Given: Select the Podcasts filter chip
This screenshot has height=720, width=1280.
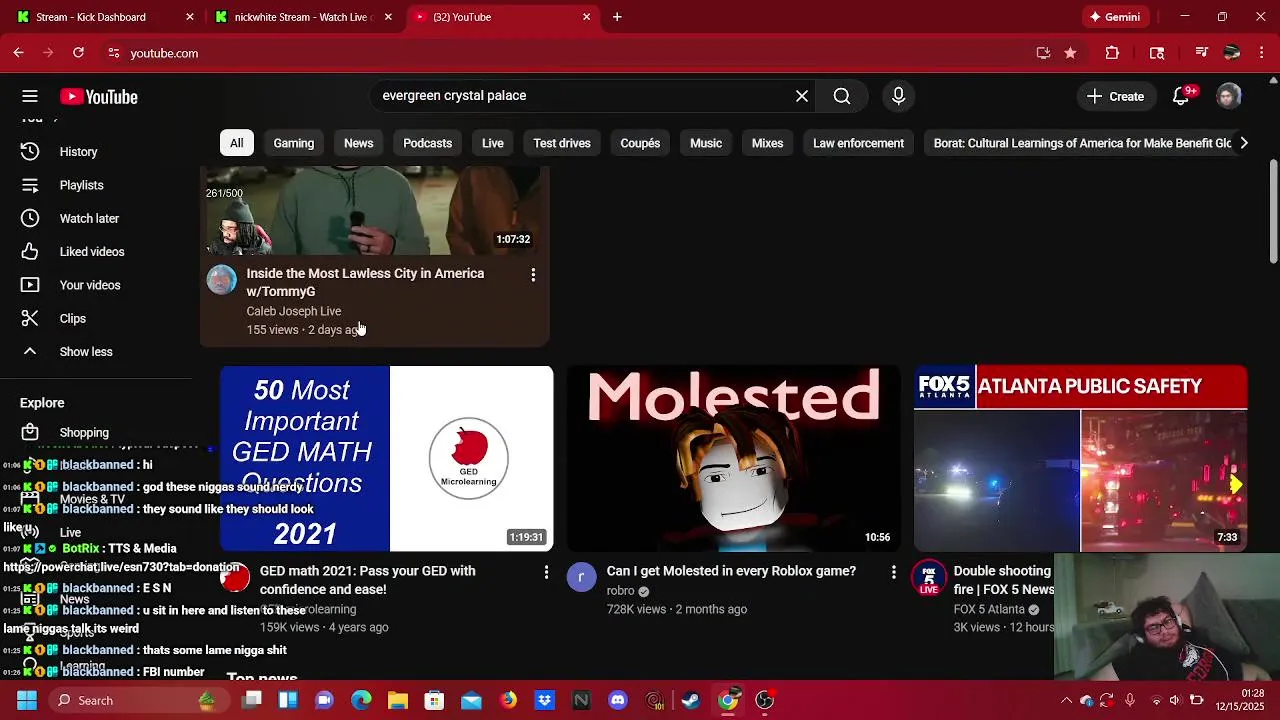Looking at the screenshot, I should [x=427, y=143].
